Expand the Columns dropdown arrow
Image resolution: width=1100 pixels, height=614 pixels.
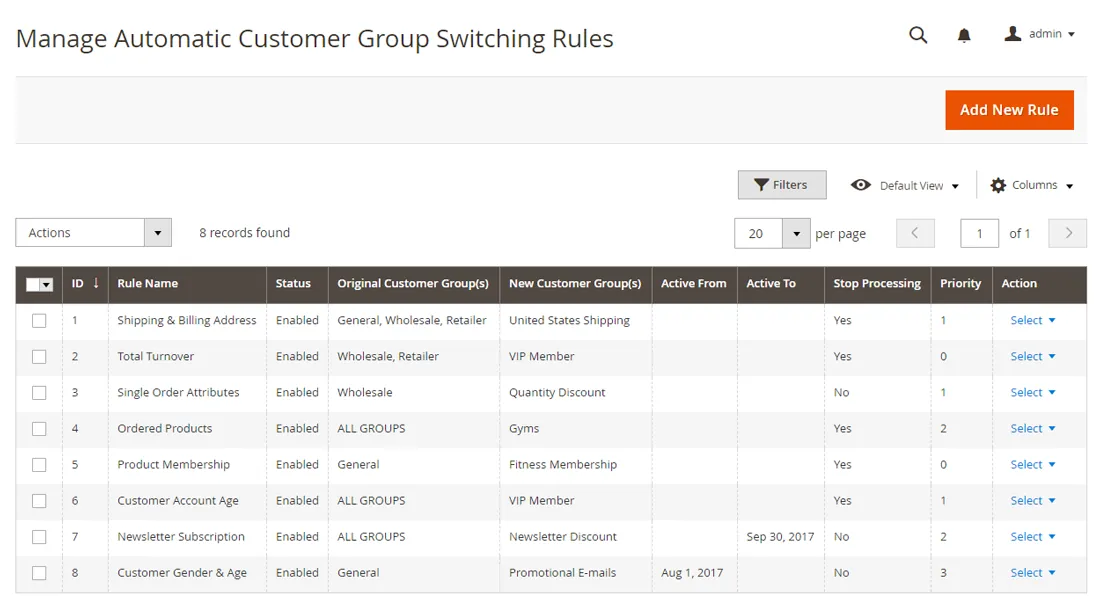[1069, 187]
